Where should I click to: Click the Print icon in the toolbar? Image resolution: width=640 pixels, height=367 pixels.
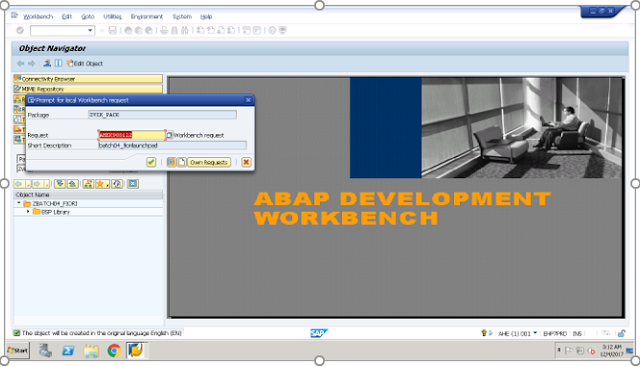click(x=164, y=31)
